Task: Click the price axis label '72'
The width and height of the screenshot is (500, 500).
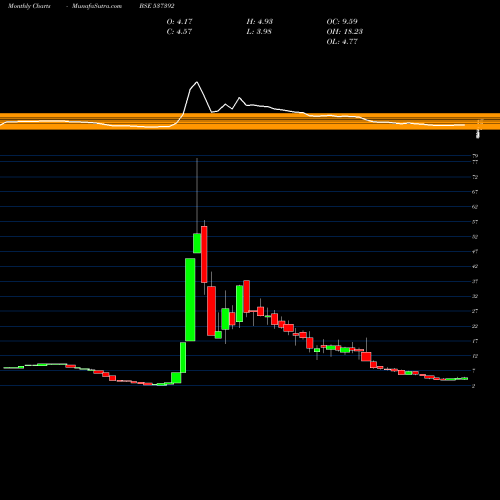Action: pos(475,177)
